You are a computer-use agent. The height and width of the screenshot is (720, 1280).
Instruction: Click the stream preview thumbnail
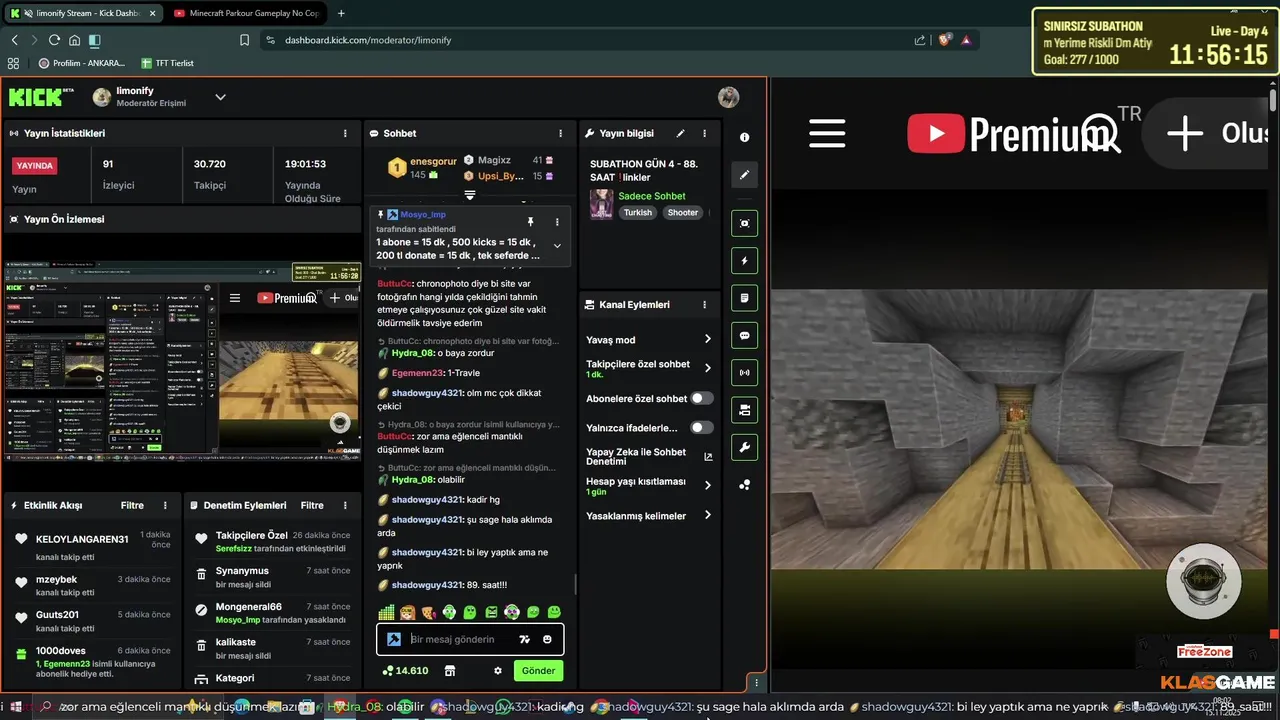pos(183,361)
